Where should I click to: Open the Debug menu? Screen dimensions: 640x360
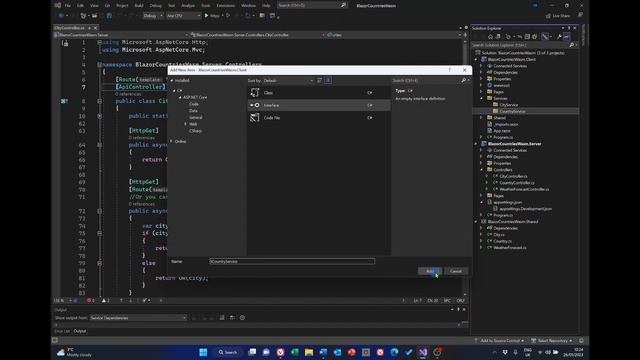click(x=156, y=6)
